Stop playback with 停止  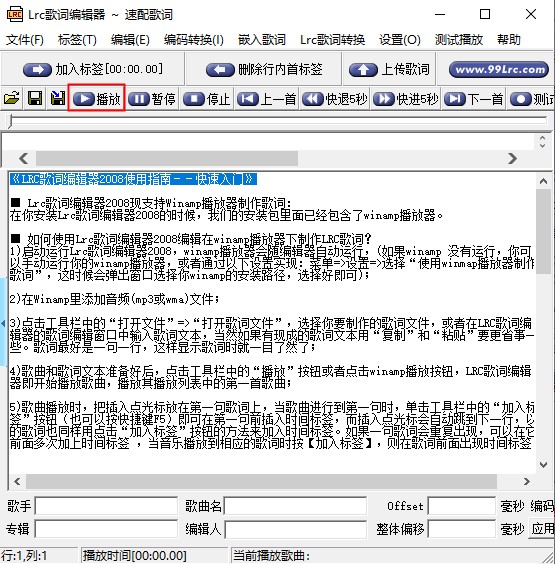[206, 99]
